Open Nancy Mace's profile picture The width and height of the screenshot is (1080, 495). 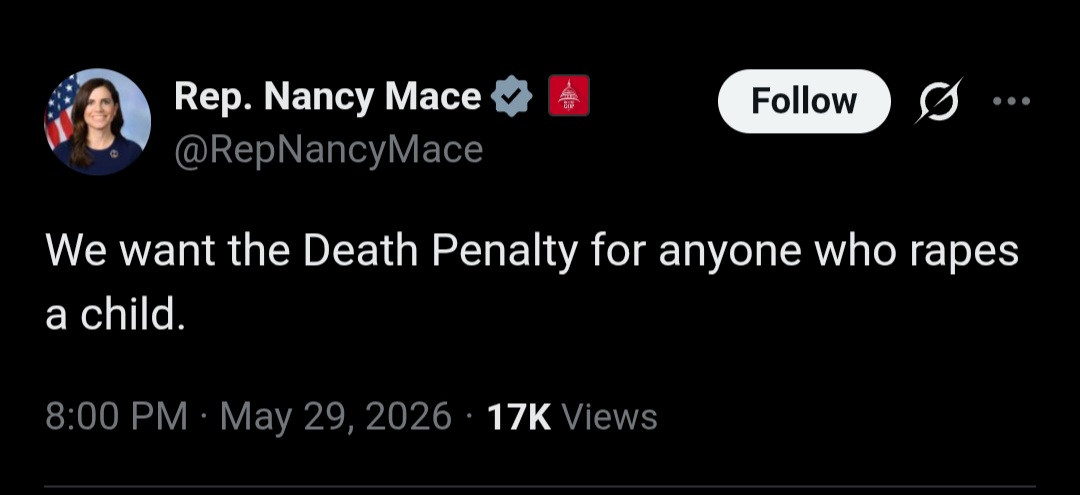[98, 122]
